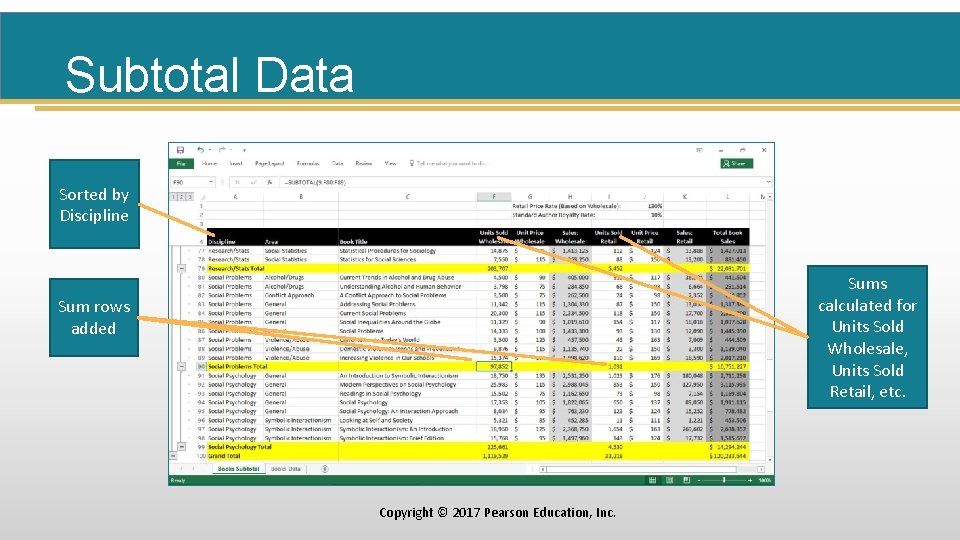This screenshot has height=540, width=960.
Task: Click the horizontal scrollbar track
Action: [x=652, y=469]
